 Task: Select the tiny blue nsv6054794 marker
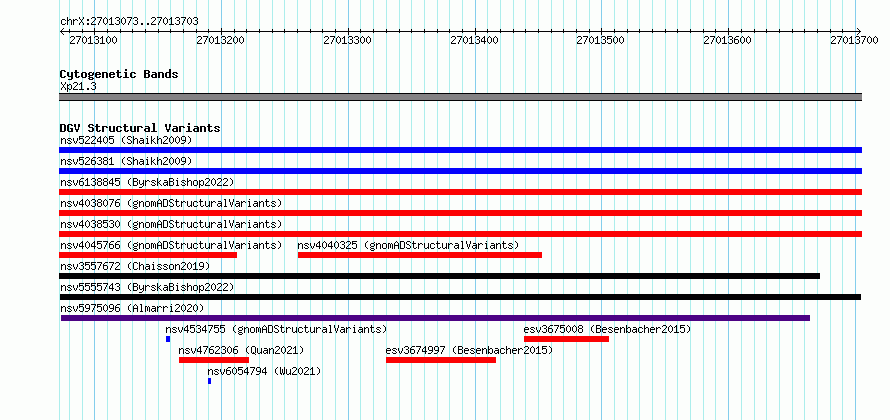[209, 381]
